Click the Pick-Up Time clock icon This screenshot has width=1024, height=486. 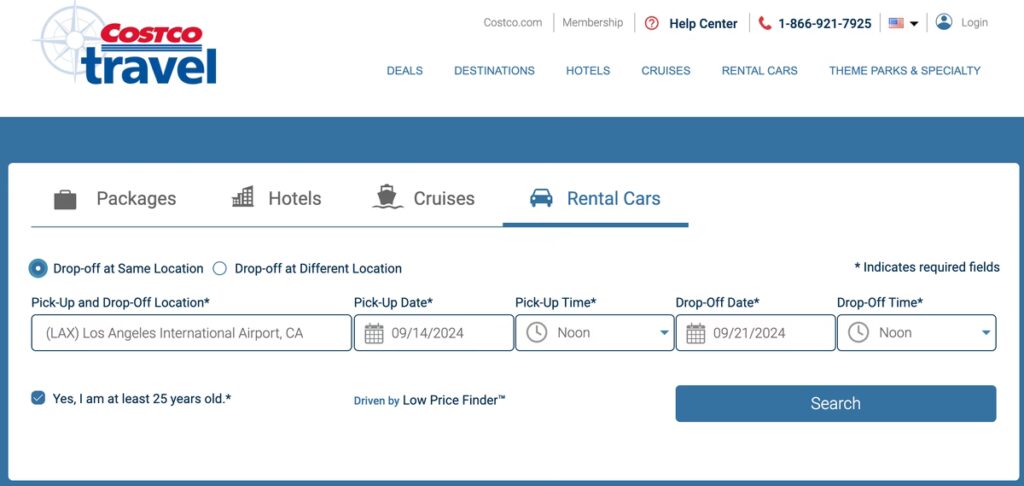click(x=536, y=333)
